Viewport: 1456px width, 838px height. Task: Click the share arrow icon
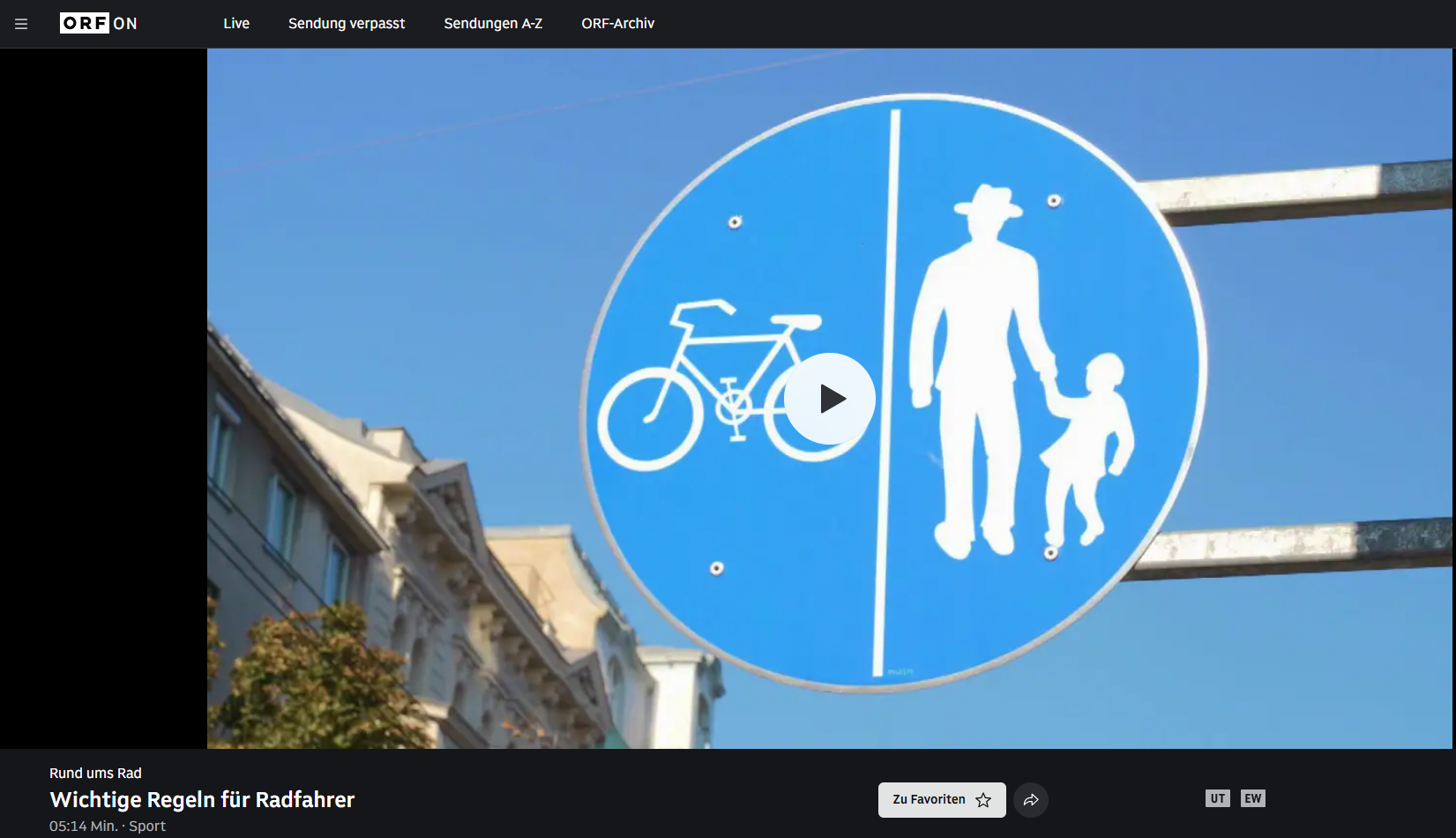pos(1031,800)
